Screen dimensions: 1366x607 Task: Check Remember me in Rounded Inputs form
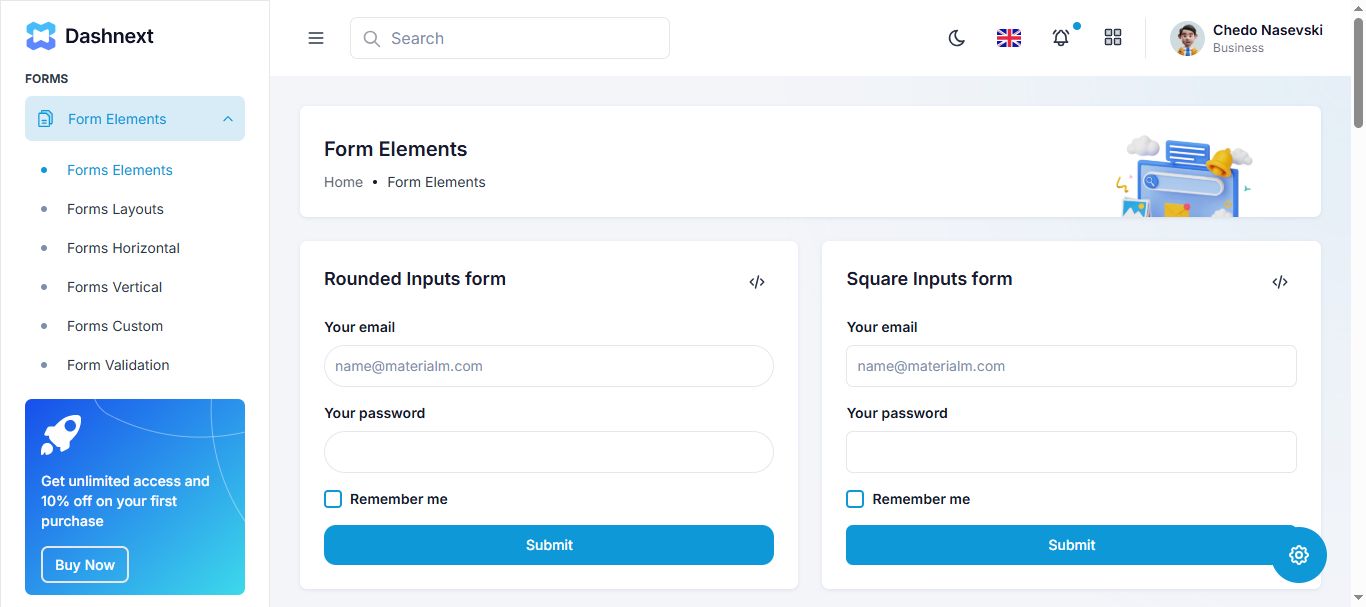tap(333, 499)
